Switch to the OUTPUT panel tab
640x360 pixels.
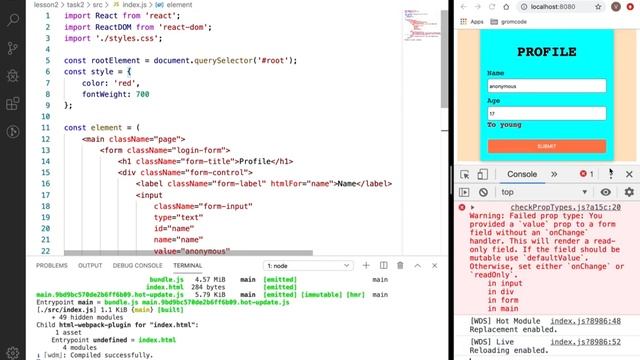(90, 265)
